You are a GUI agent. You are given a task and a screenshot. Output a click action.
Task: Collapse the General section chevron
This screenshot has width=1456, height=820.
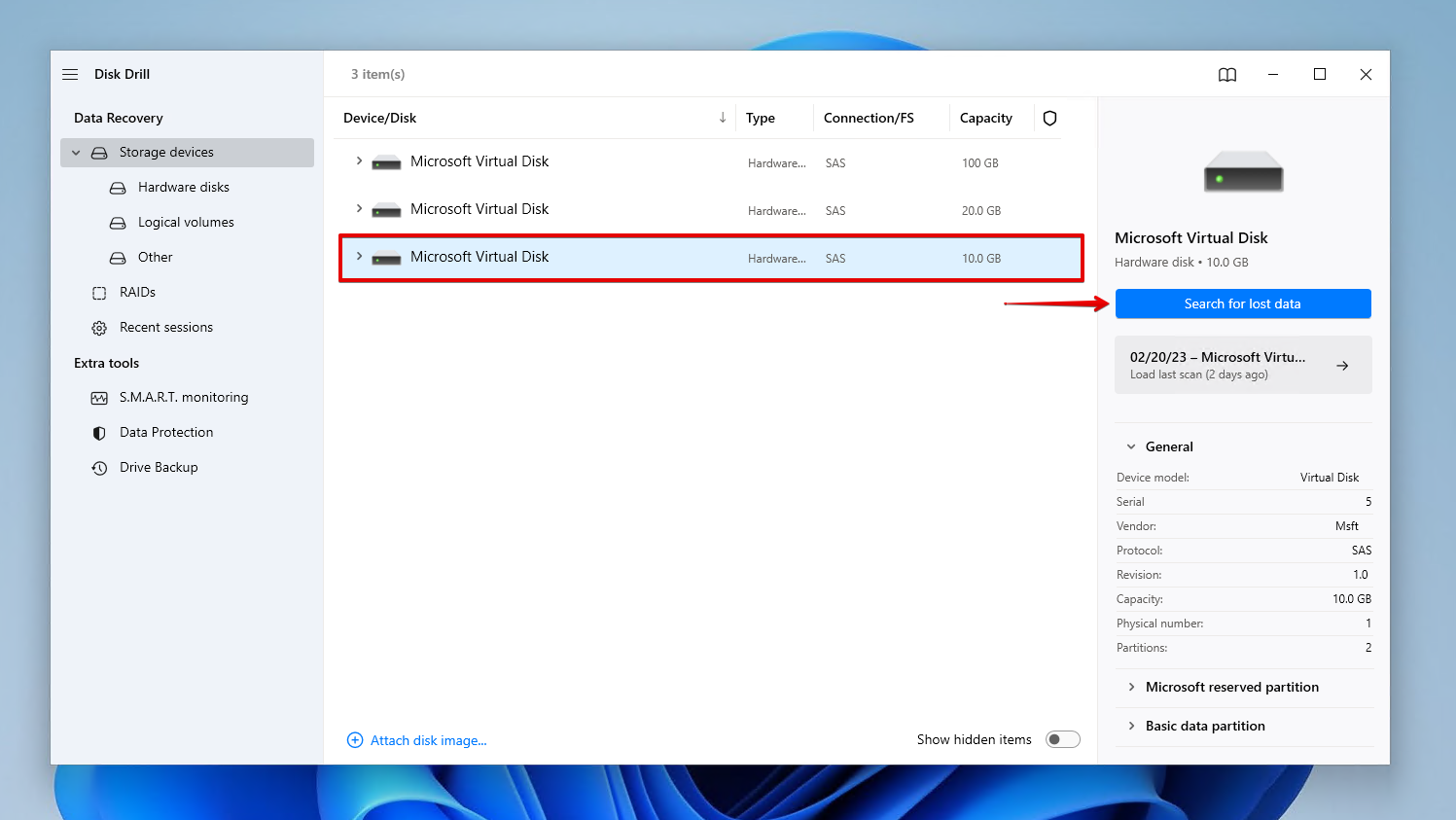coord(1131,446)
